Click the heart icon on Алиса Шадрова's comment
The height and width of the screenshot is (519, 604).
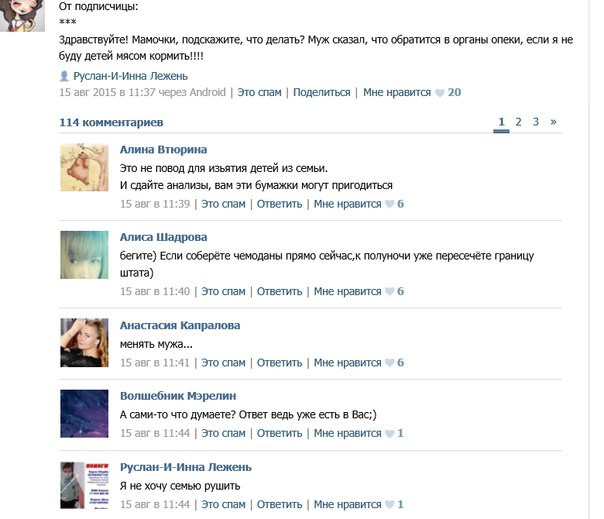click(389, 292)
